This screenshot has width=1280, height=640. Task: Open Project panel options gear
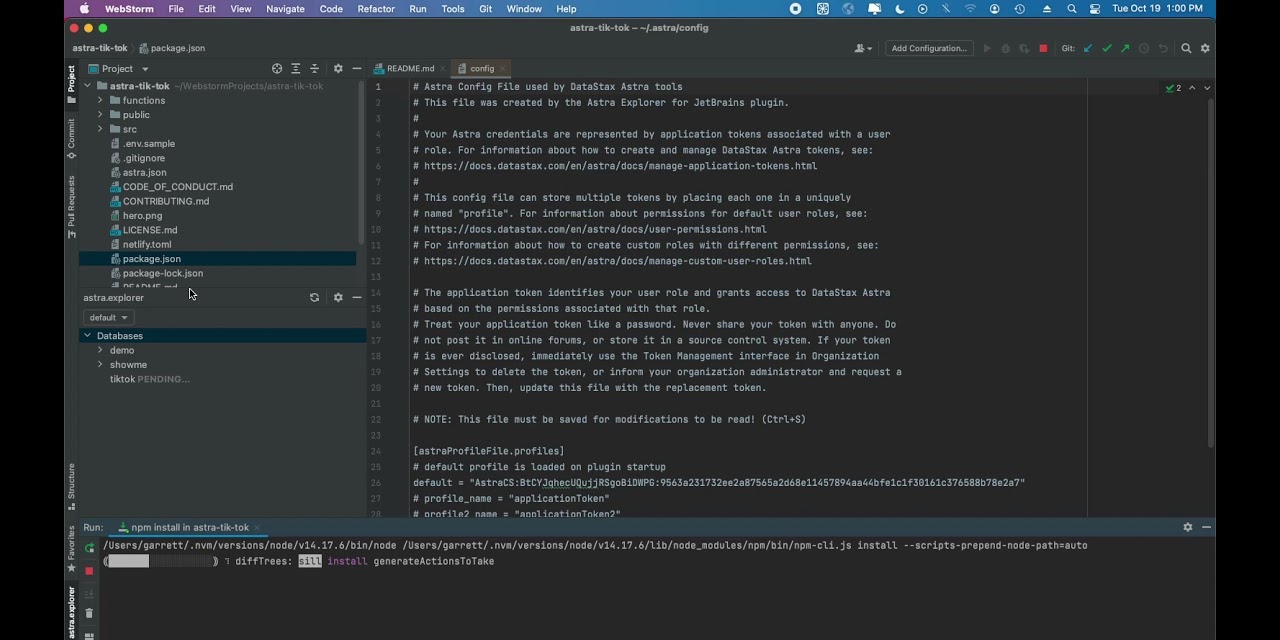point(338,69)
